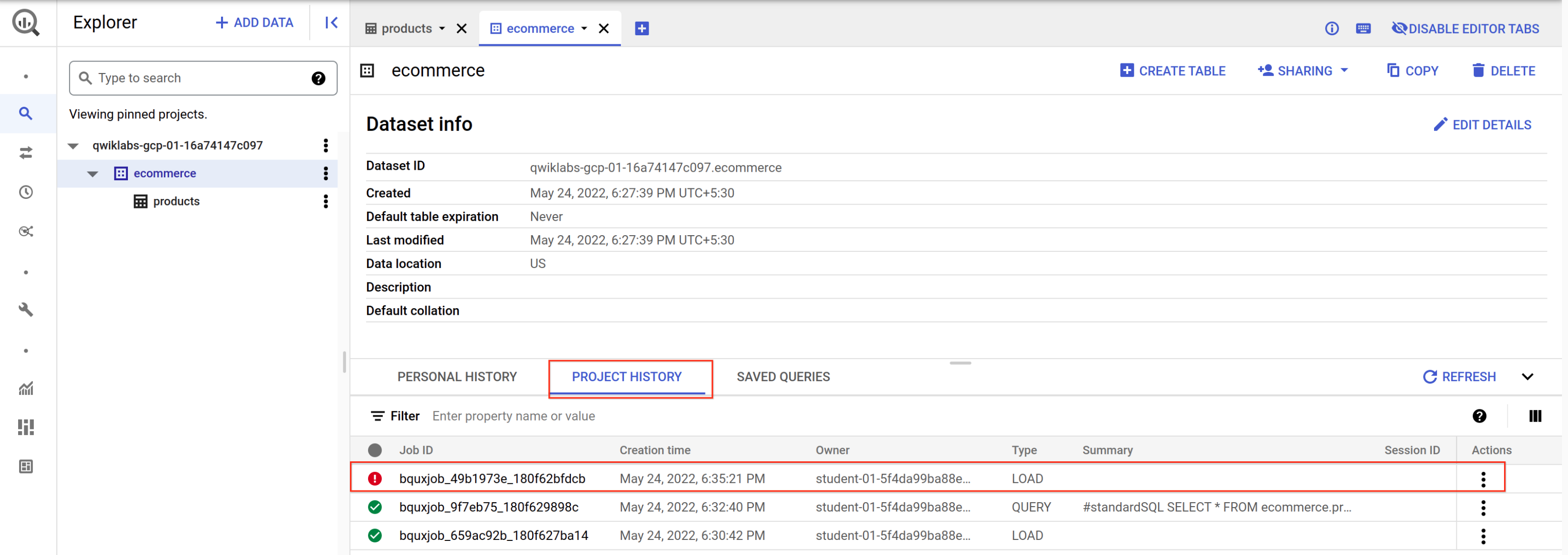Switch to the SAVED QUERIES tab
1568x555 pixels.
(x=783, y=377)
